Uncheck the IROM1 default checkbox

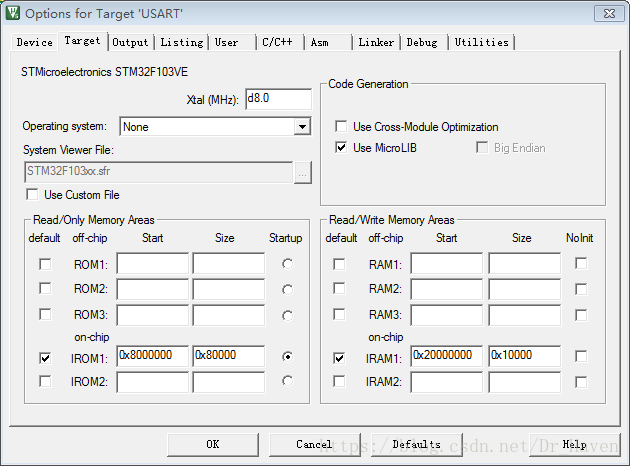pos(45,357)
